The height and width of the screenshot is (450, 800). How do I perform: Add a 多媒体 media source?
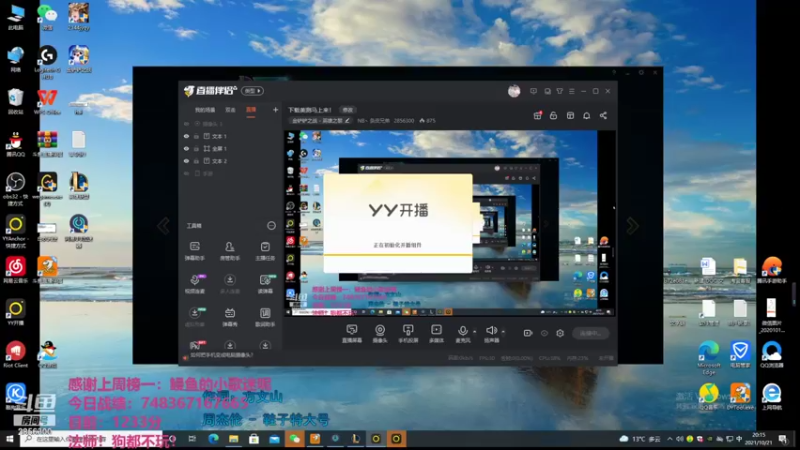click(436, 333)
